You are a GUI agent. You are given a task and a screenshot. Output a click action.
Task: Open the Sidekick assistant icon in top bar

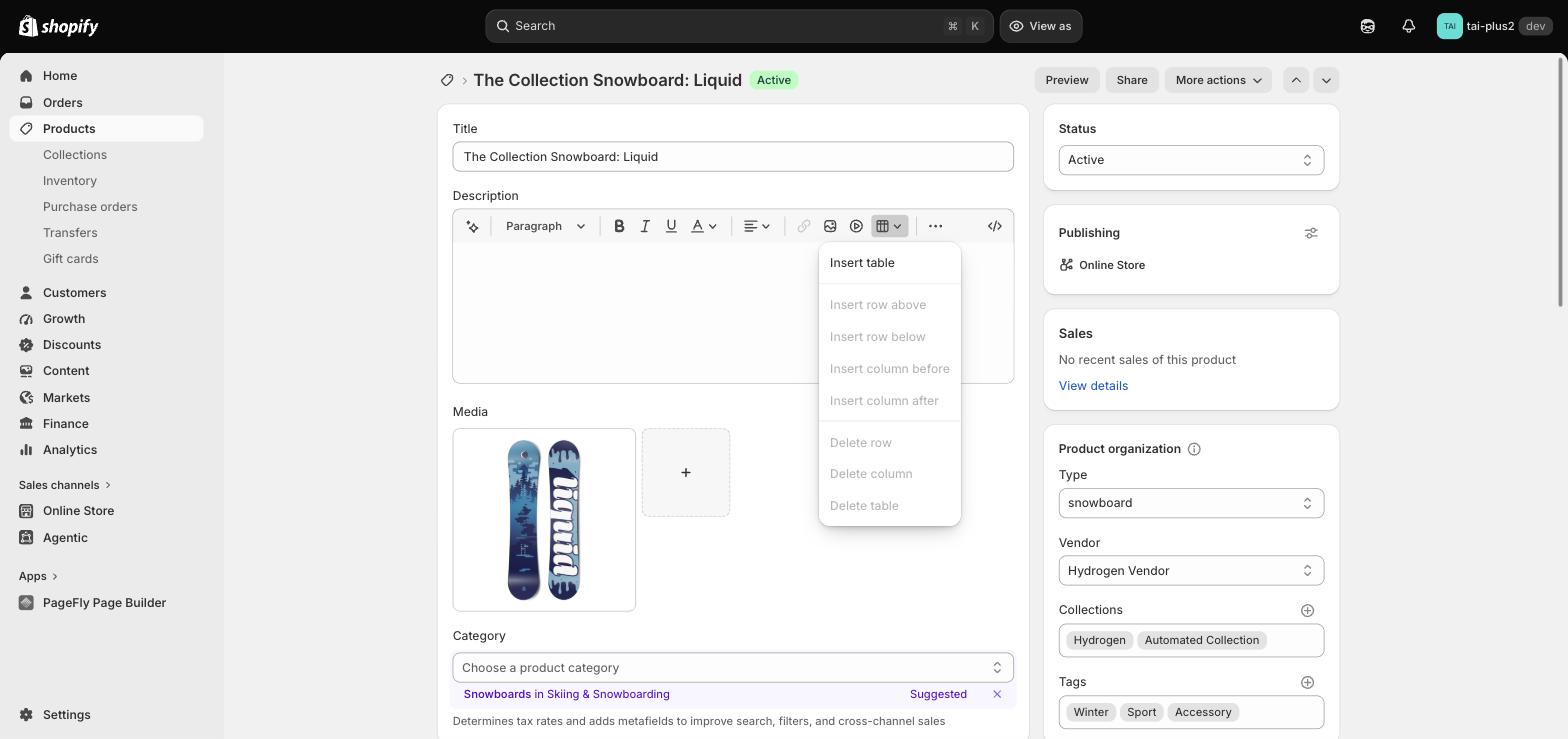coord(1367,26)
